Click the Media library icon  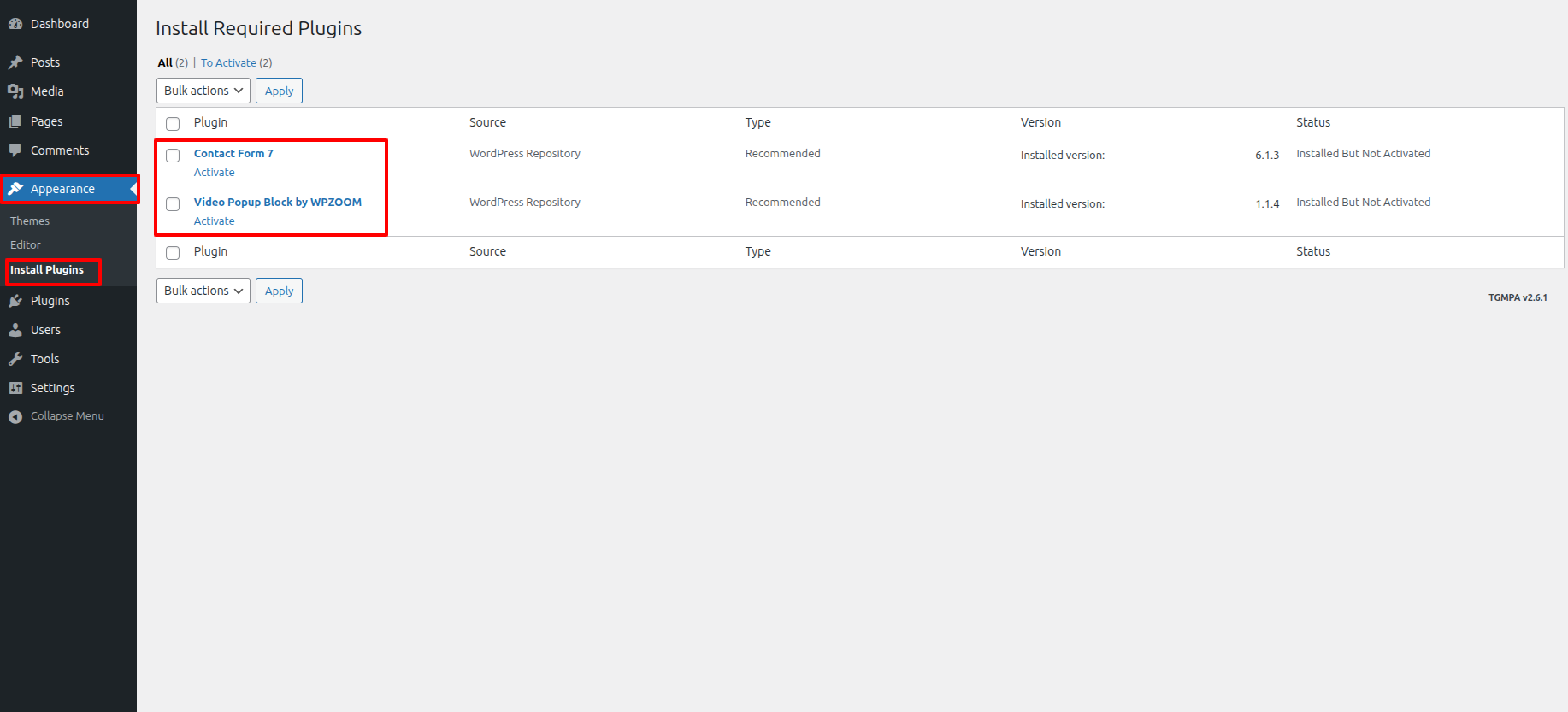pos(15,91)
